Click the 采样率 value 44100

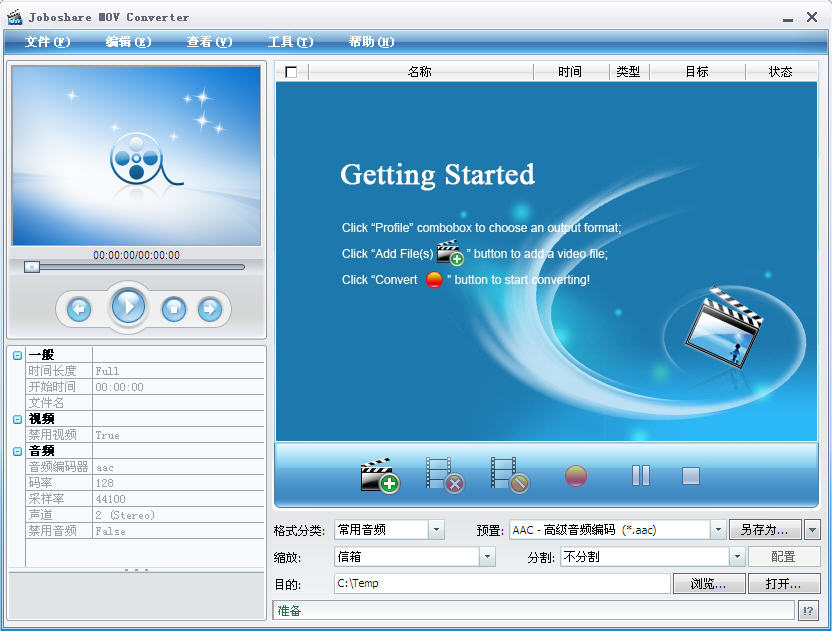pos(178,499)
